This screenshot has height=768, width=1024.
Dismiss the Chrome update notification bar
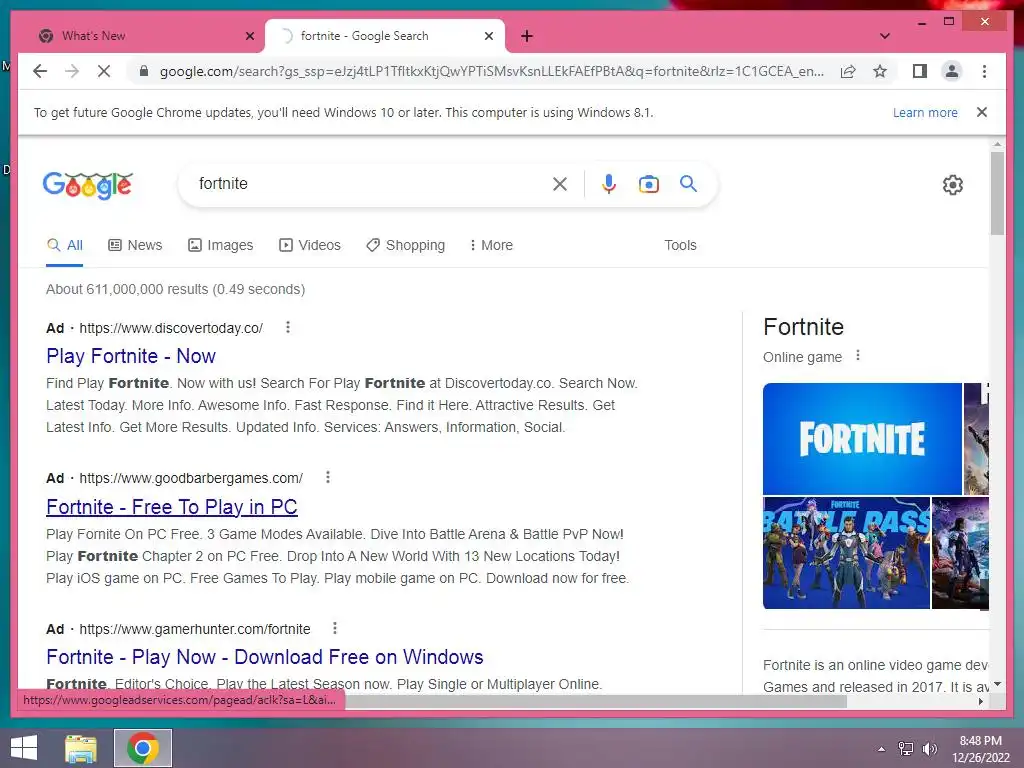982,112
